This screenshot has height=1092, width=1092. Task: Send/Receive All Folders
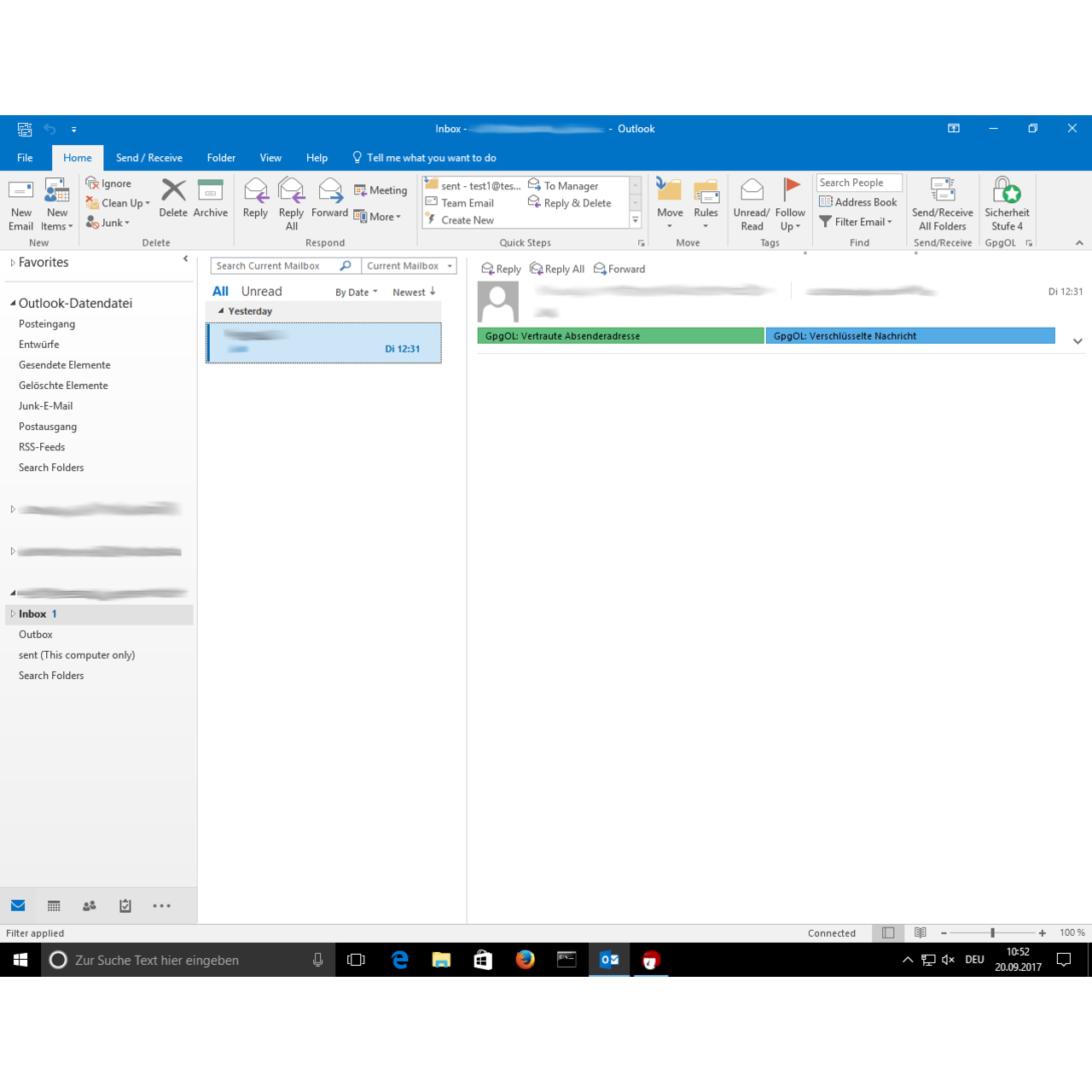coord(943,205)
